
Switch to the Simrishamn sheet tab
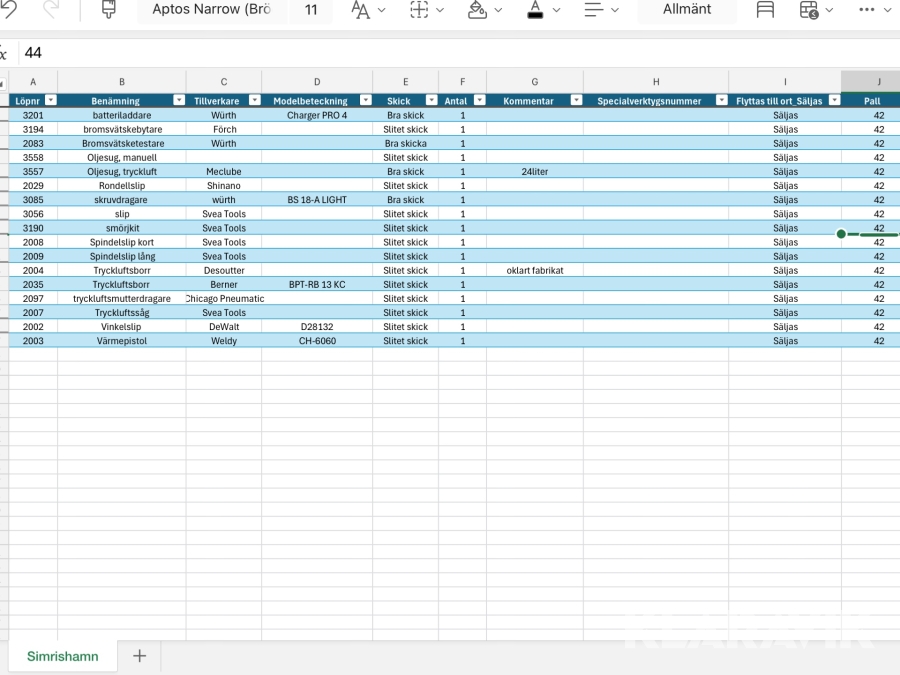[63, 657]
